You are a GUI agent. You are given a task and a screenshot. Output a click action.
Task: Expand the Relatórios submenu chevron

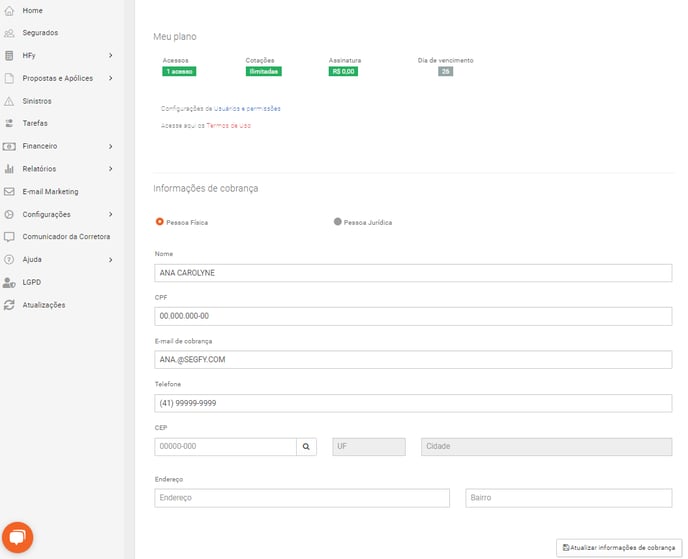pyautogui.click(x=111, y=168)
